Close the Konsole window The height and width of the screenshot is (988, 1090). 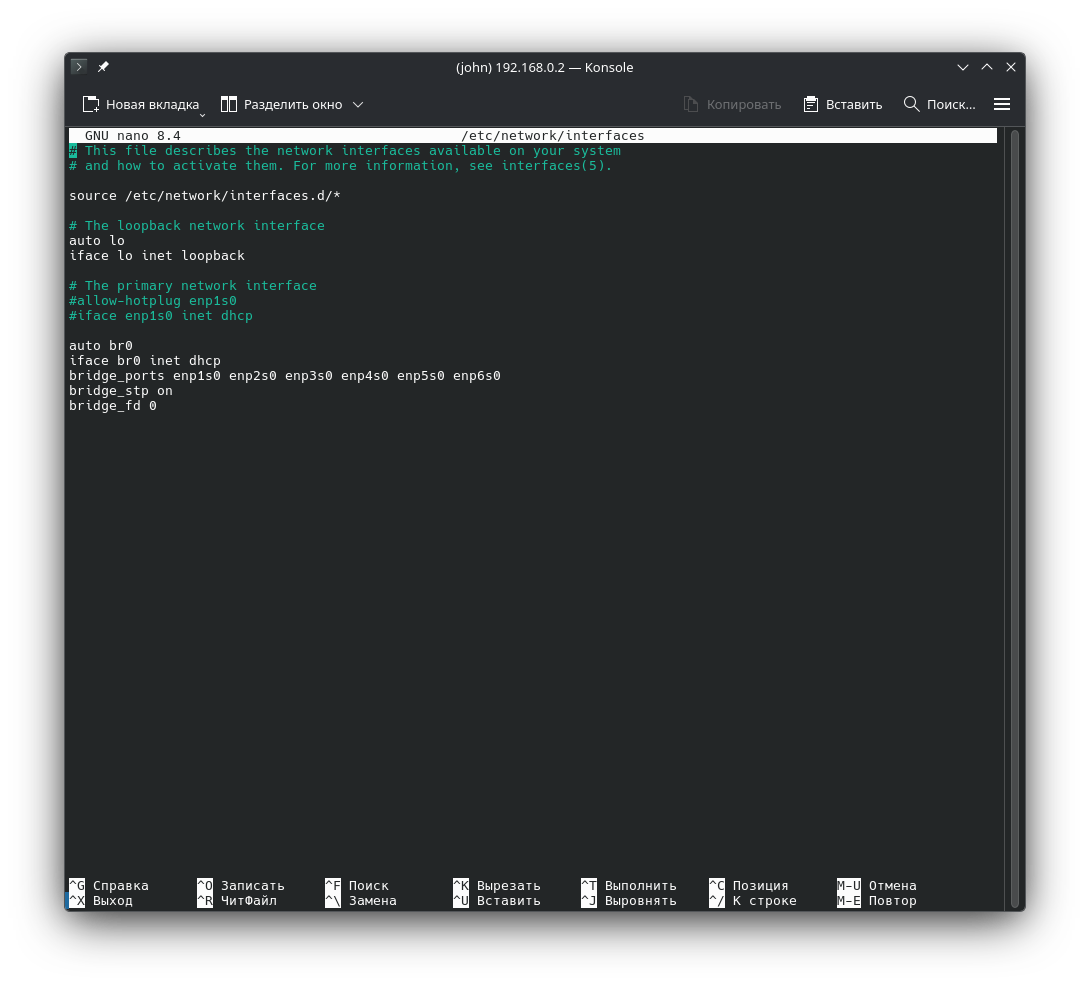coord(1011,67)
